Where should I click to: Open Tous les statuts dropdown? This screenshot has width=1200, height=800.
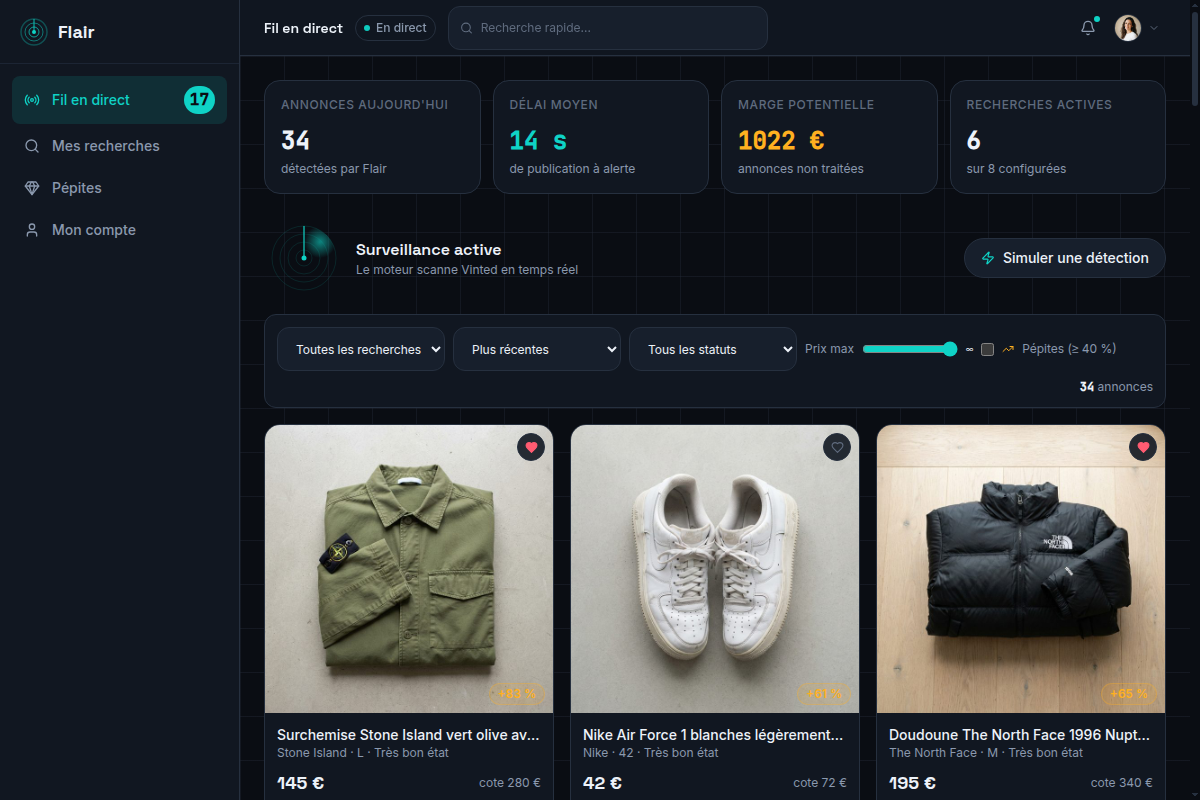tap(713, 350)
